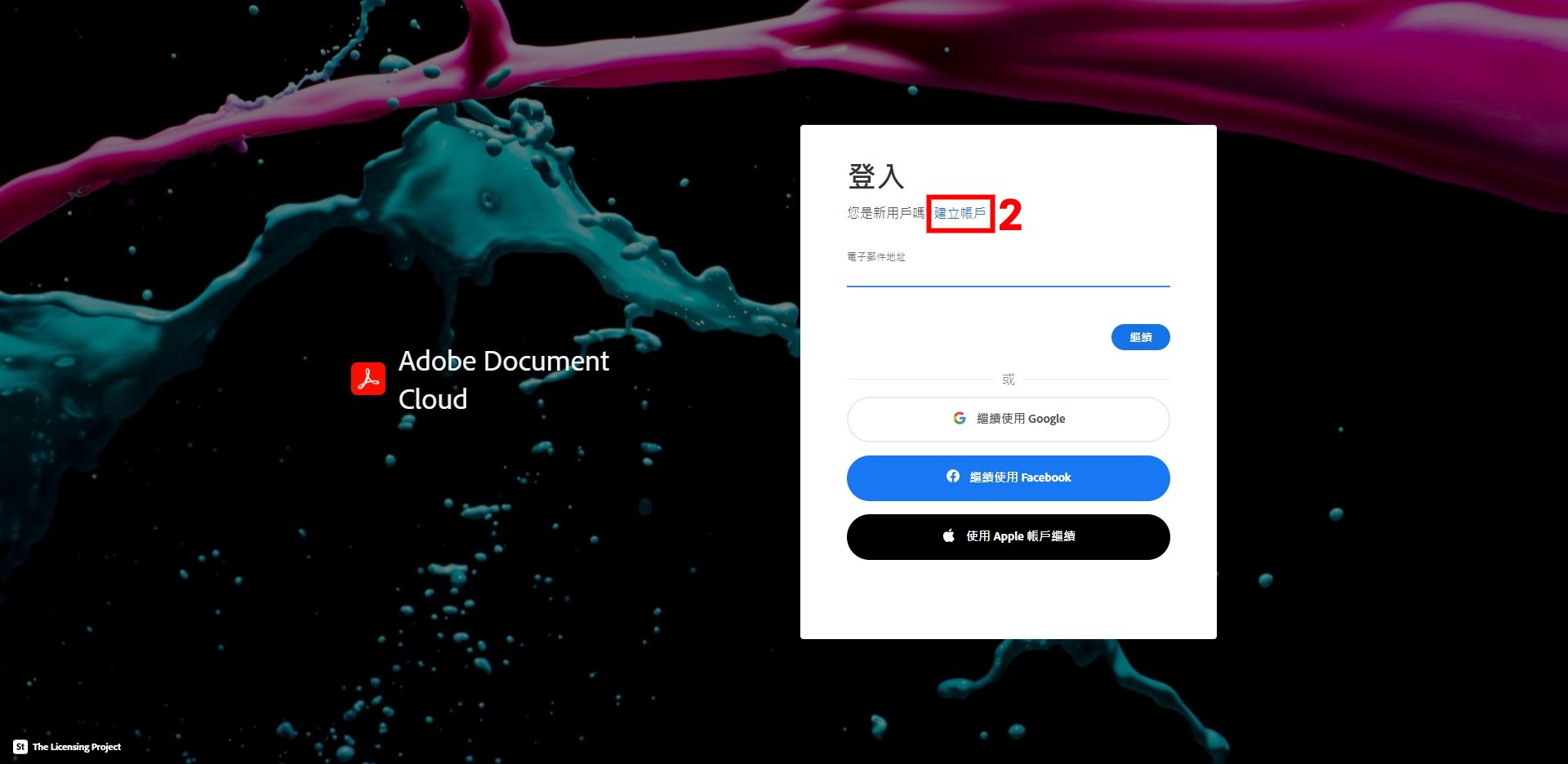Click the Apple logo icon

click(949, 536)
